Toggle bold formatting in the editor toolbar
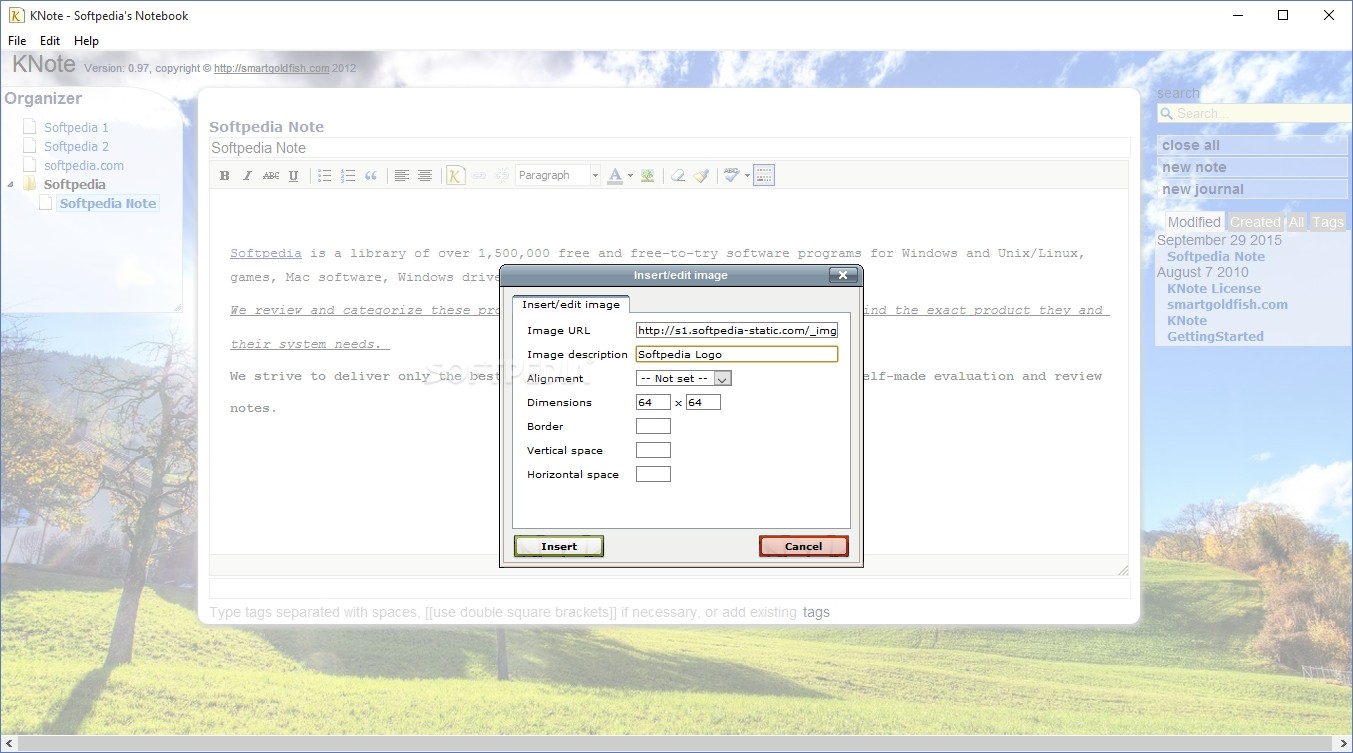This screenshot has width=1353, height=753. coord(225,176)
